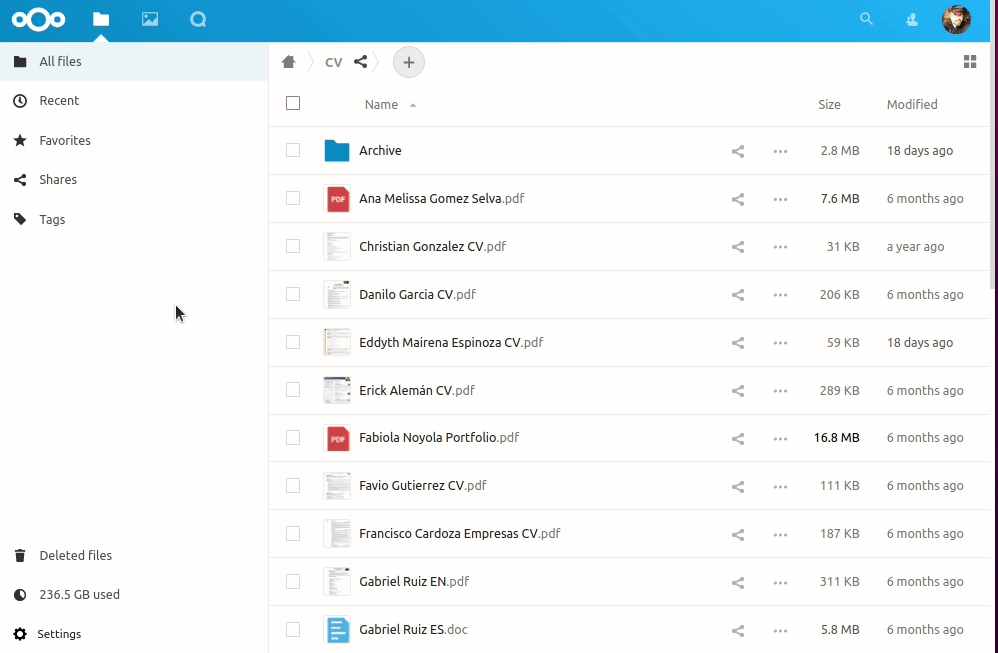This screenshot has width=998, height=653.
Task: Switch to grid view layout
Action: (x=969, y=61)
